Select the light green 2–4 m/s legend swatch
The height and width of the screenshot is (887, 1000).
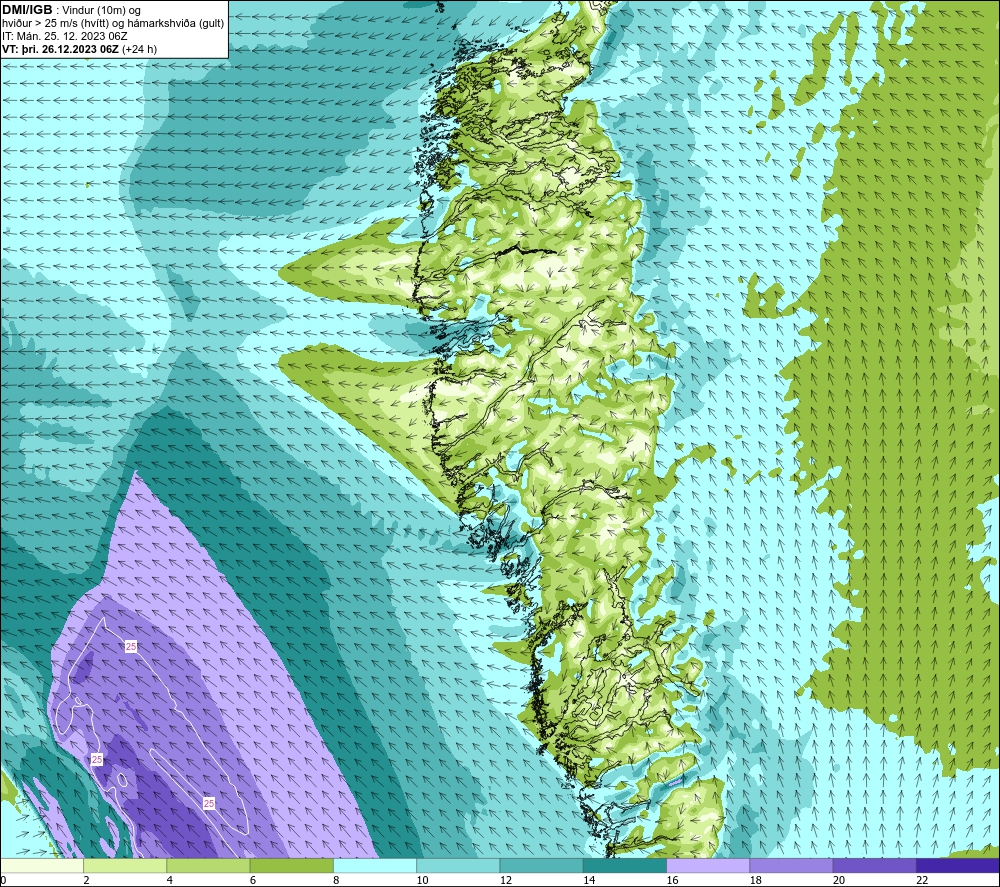point(125,865)
